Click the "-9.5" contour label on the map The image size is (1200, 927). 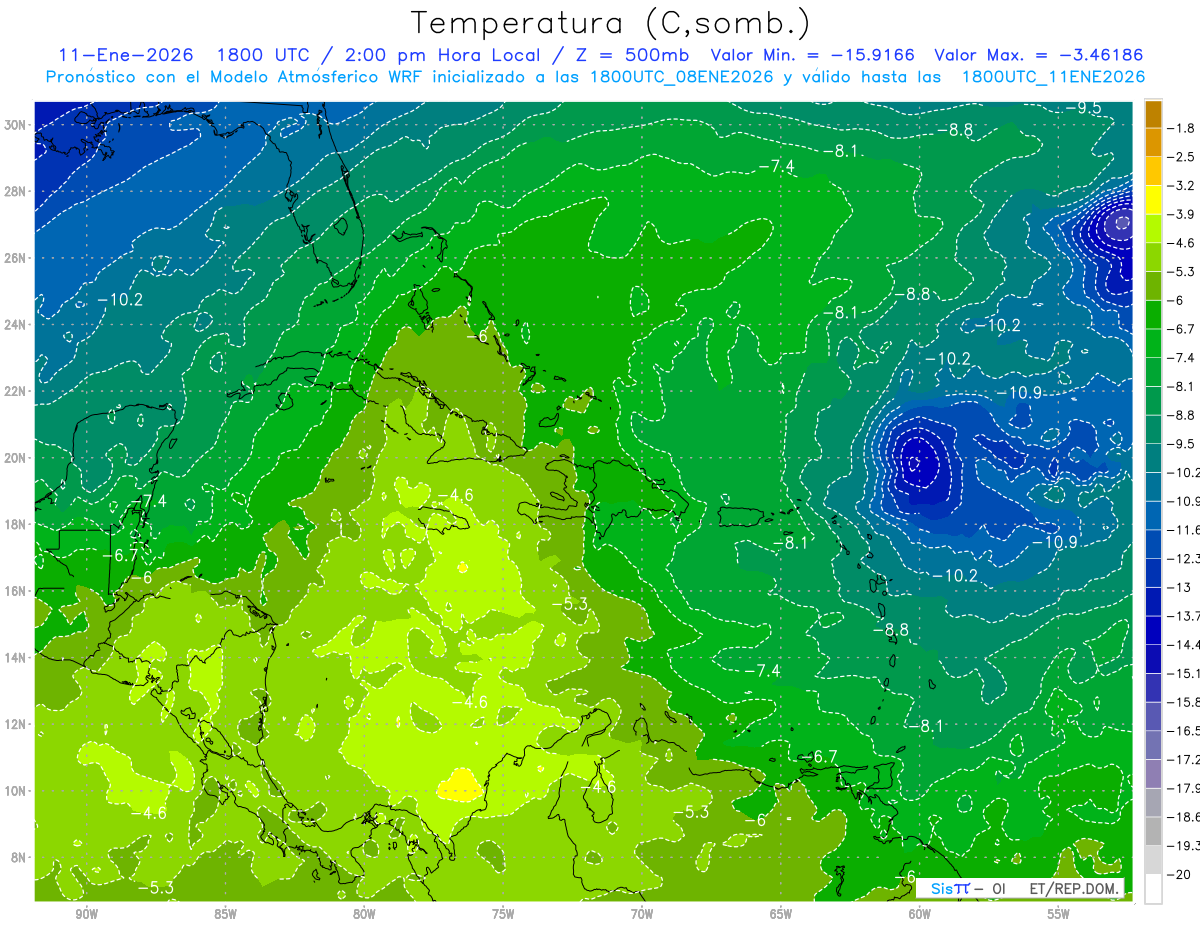pyautogui.click(x=1082, y=108)
